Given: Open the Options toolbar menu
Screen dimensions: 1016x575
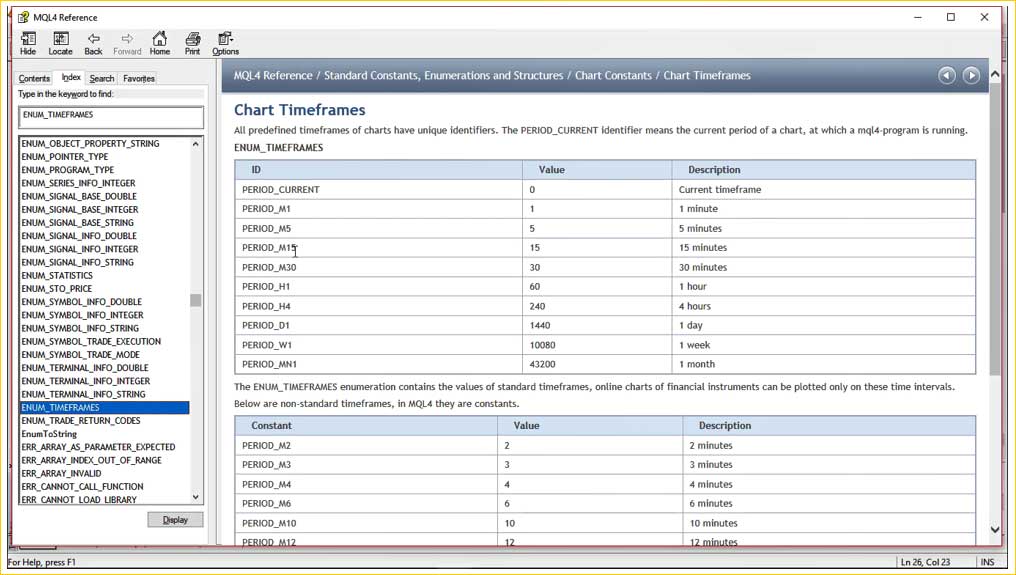Looking at the screenshot, I should [x=225, y=43].
